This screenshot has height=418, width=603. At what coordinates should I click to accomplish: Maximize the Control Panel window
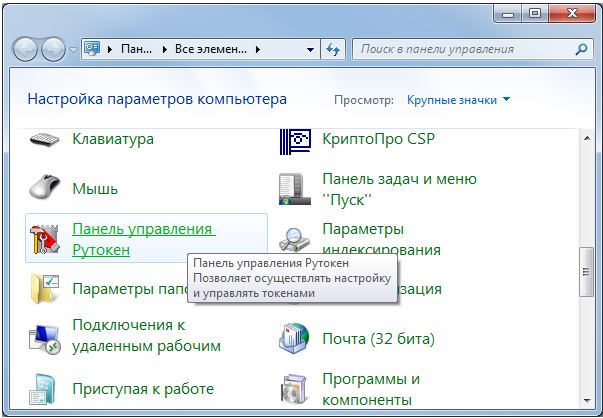coord(535,14)
